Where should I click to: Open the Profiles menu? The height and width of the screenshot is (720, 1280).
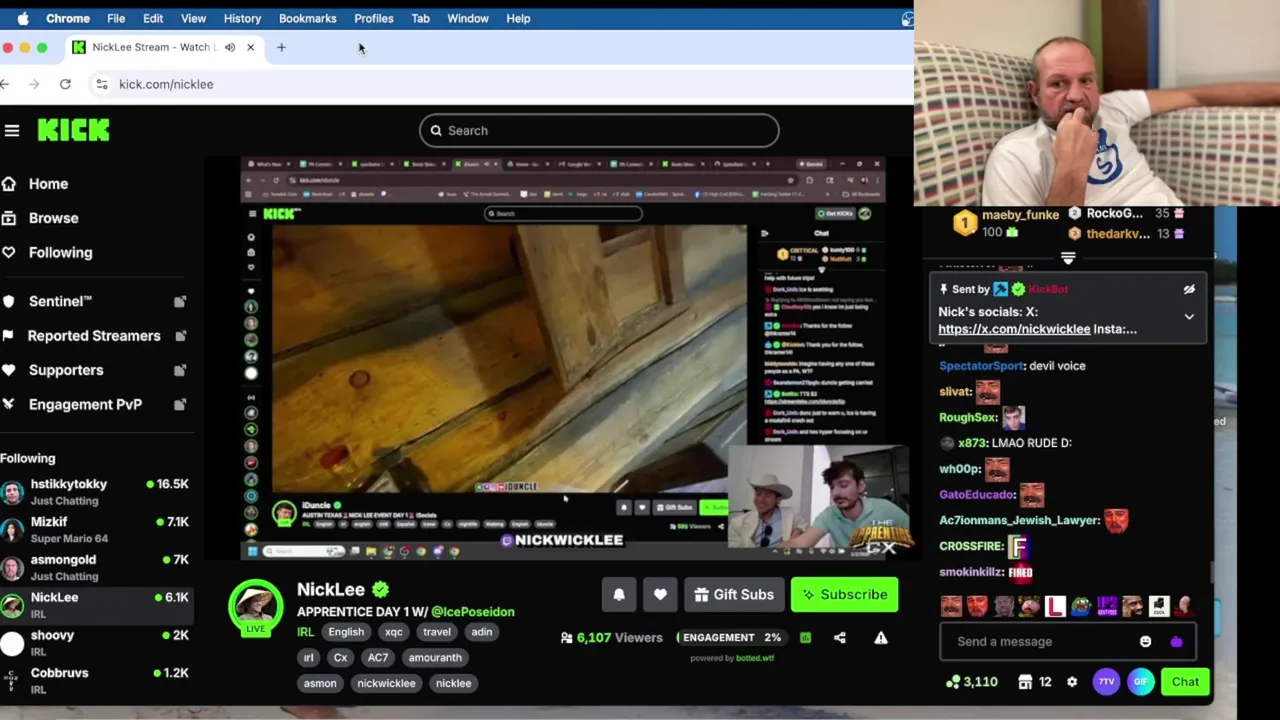(x=374, y=18)
